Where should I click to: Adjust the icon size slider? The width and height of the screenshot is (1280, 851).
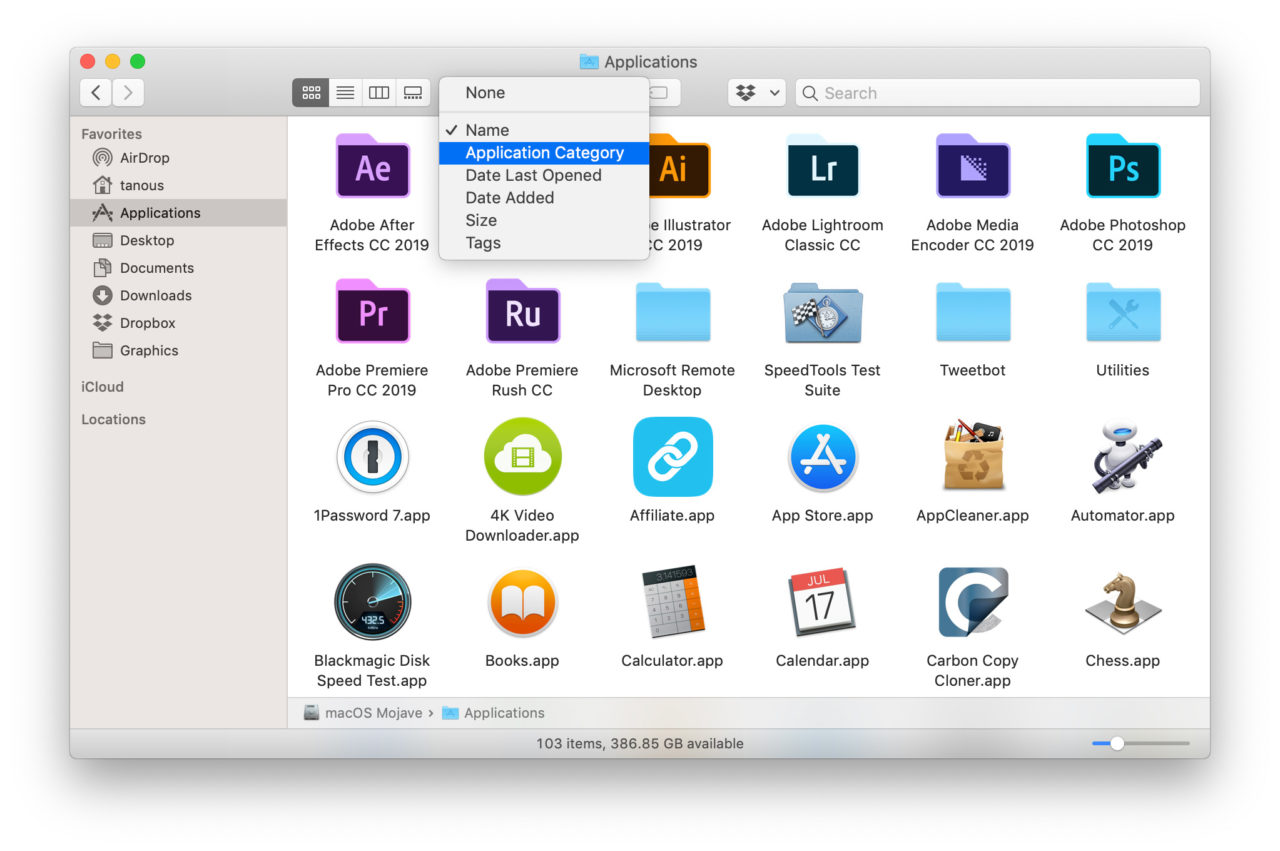1141,743
